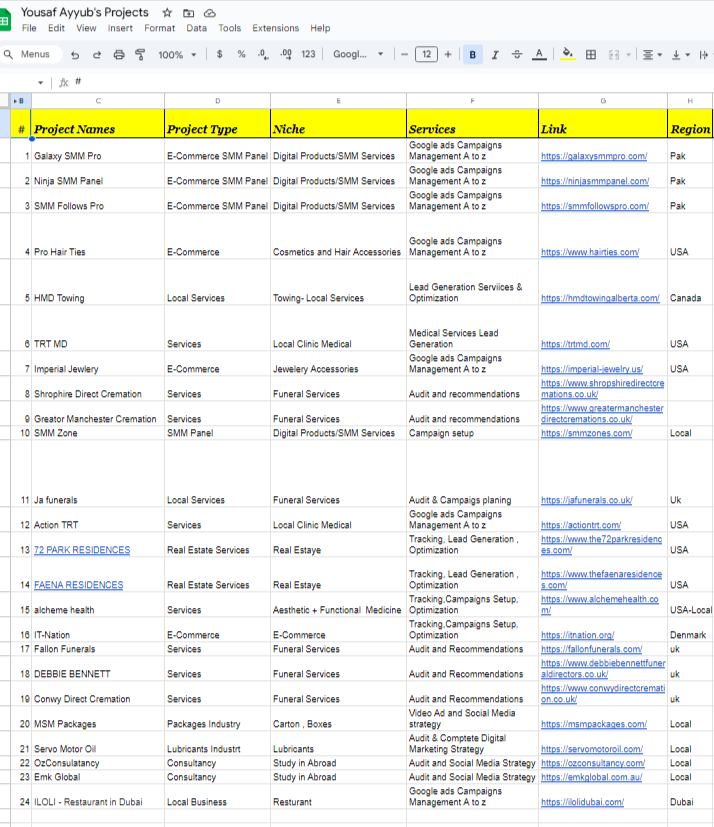Select the Region header cell

tap(690, 123)
